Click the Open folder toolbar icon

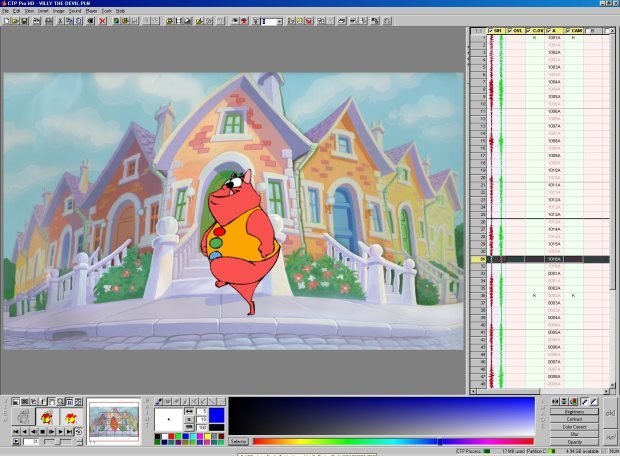pyautogui.click(x=15, y=21)
